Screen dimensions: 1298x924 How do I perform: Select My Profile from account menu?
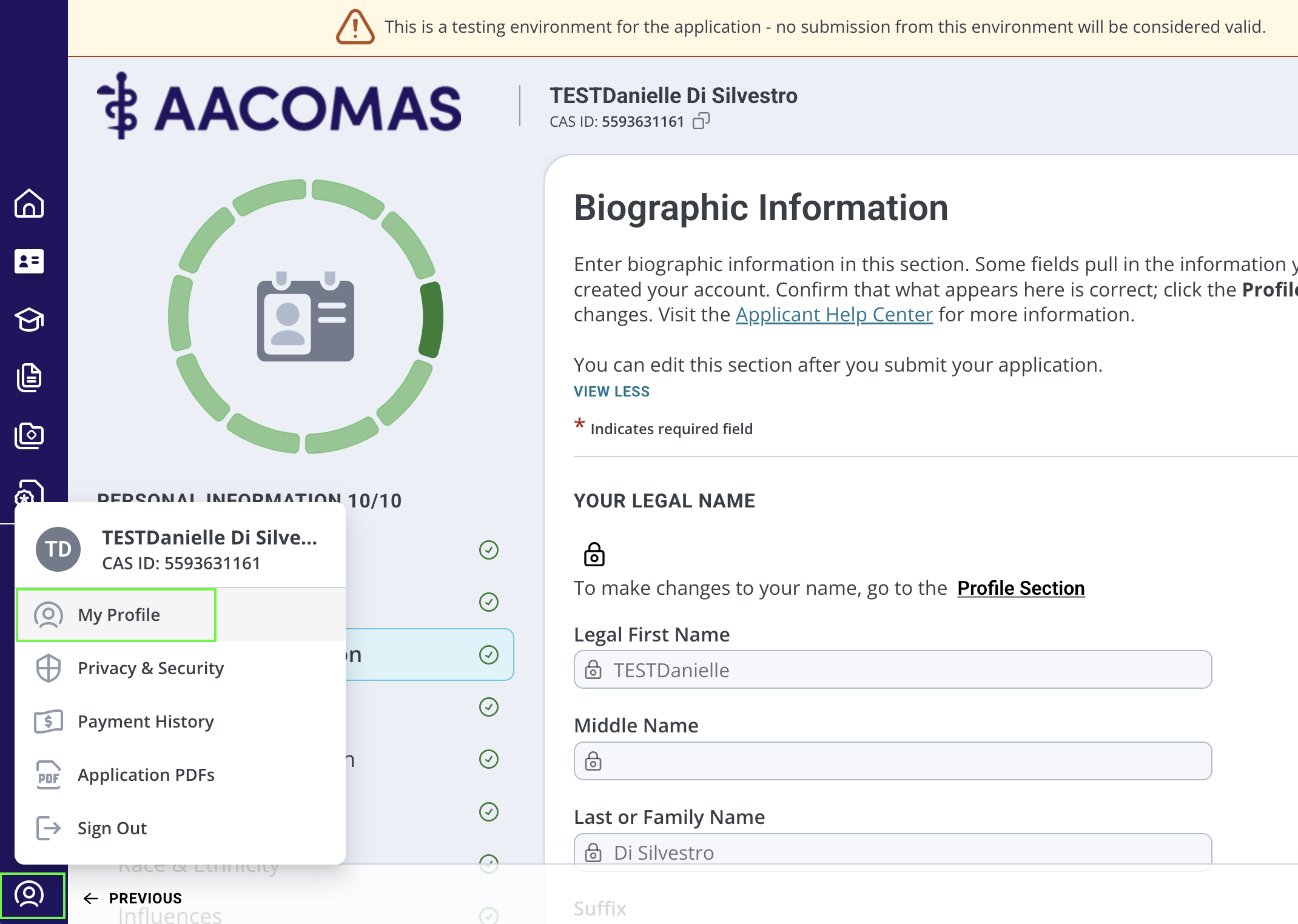click(x=118, y=615)
